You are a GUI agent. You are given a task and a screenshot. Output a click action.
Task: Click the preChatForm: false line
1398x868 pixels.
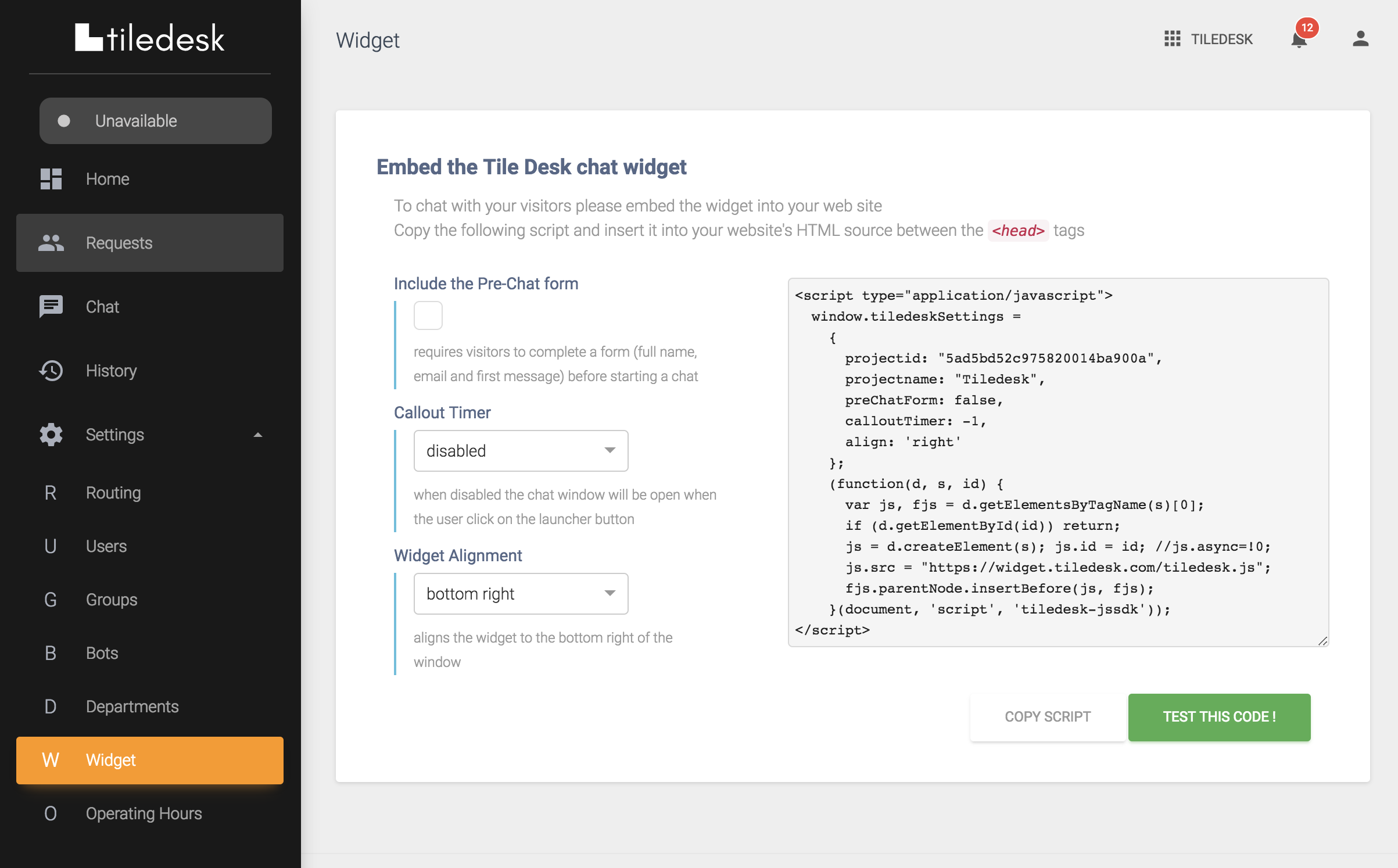pos(924,400)
